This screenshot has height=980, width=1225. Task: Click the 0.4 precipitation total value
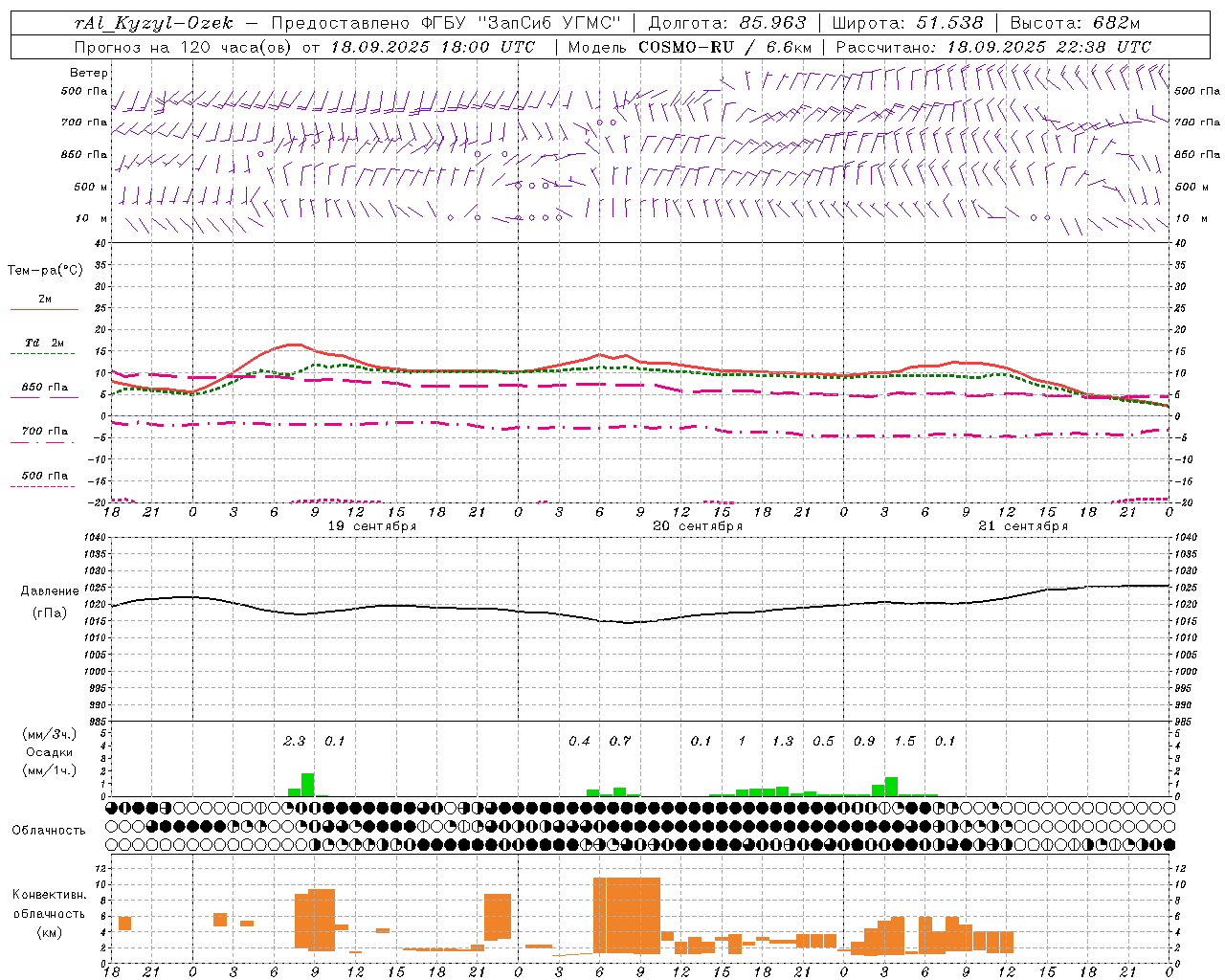click(579, 742)
